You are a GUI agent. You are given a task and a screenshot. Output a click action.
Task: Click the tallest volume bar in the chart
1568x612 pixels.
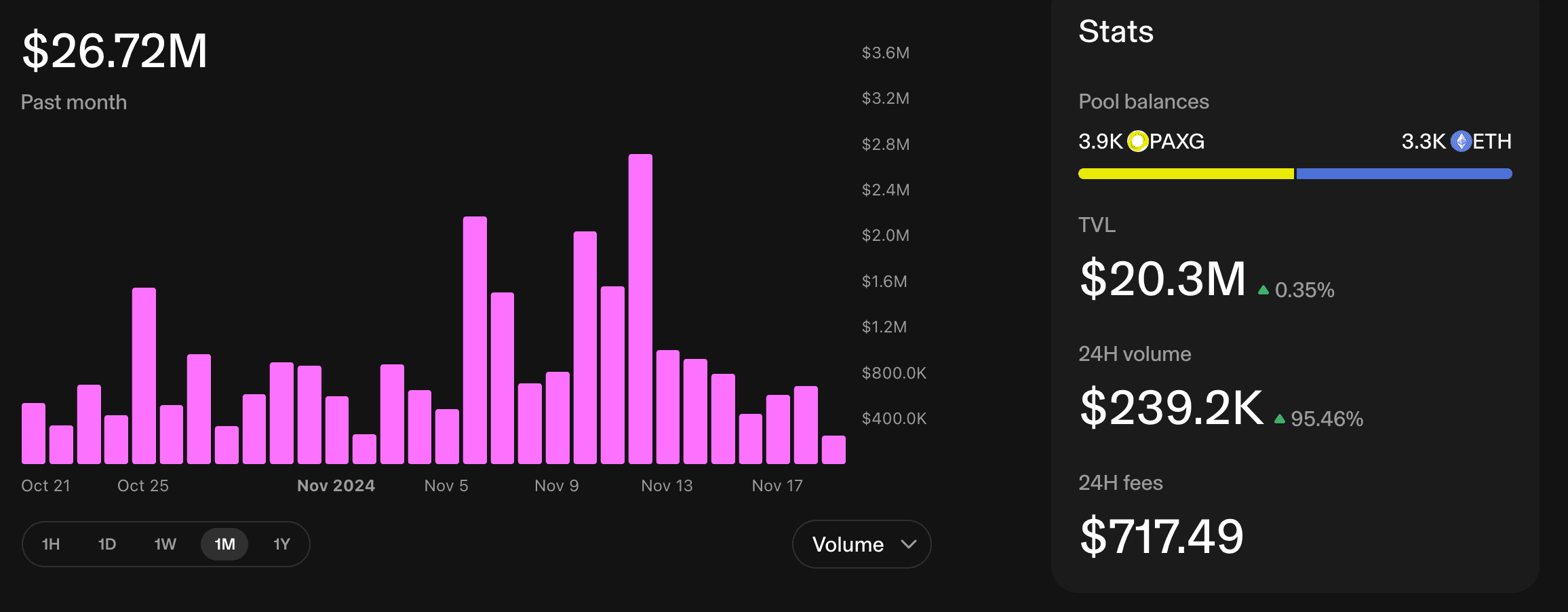(640, 309)
